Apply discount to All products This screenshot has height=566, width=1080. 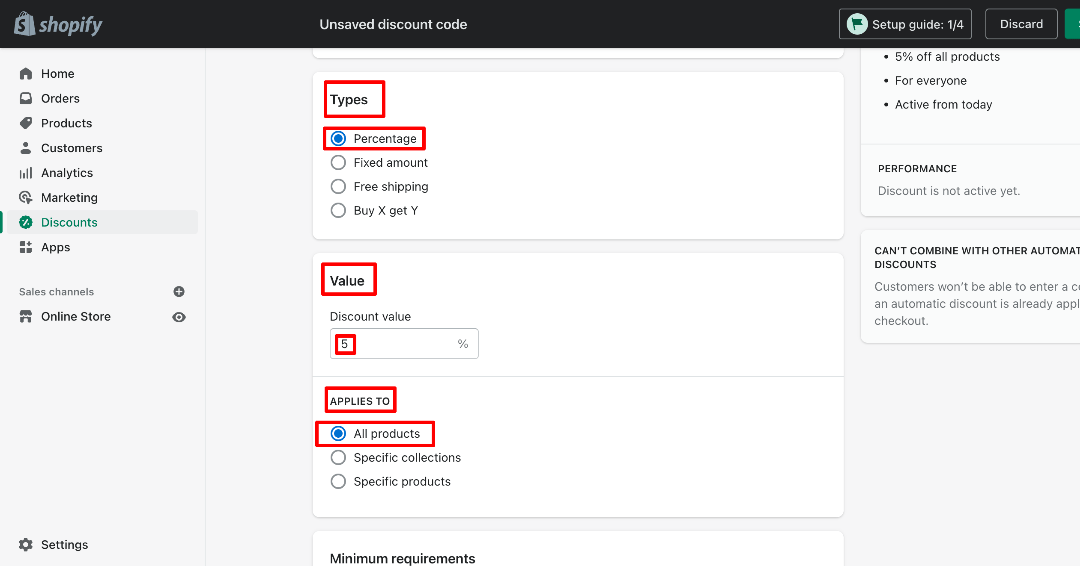(x=338, y=434)
